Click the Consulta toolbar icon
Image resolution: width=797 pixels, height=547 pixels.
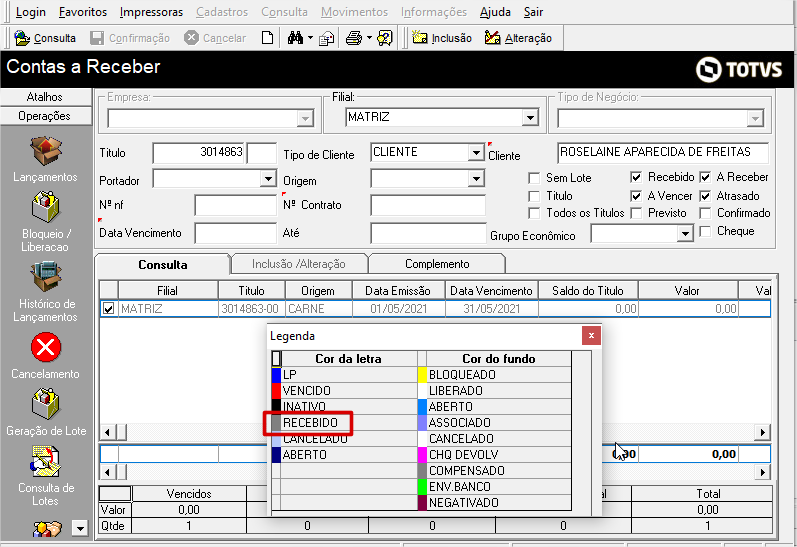22,38
